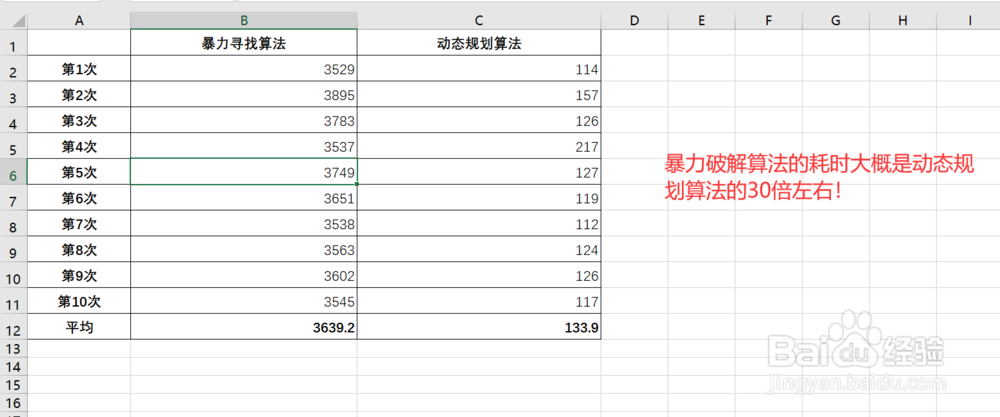Click cell with value 119
Screen dimensions: 1000x417
click(479, 198)
